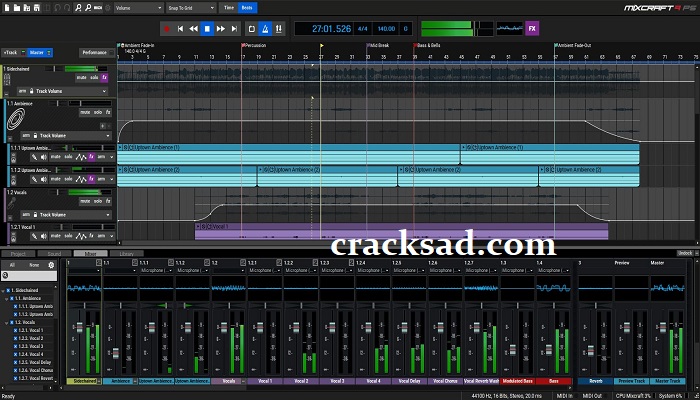Solo the Sidechained track
The width and height of the screenshot is (700, 400).
coord(94,78)
